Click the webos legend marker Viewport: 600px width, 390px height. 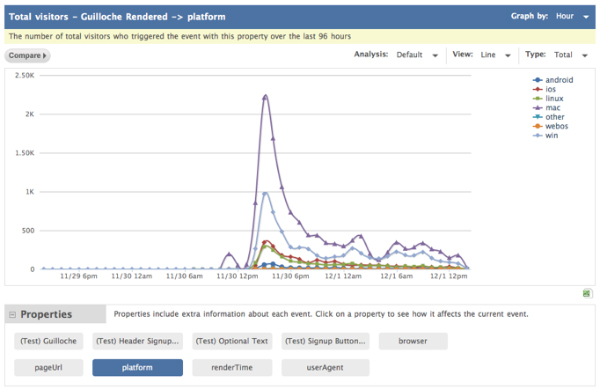[x=538, y=126]
